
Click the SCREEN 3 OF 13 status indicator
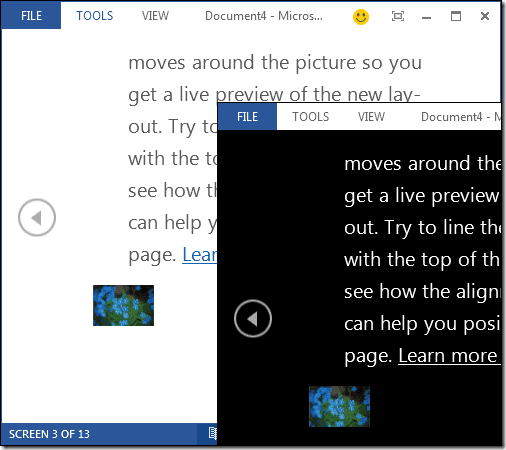click(49, 434)
